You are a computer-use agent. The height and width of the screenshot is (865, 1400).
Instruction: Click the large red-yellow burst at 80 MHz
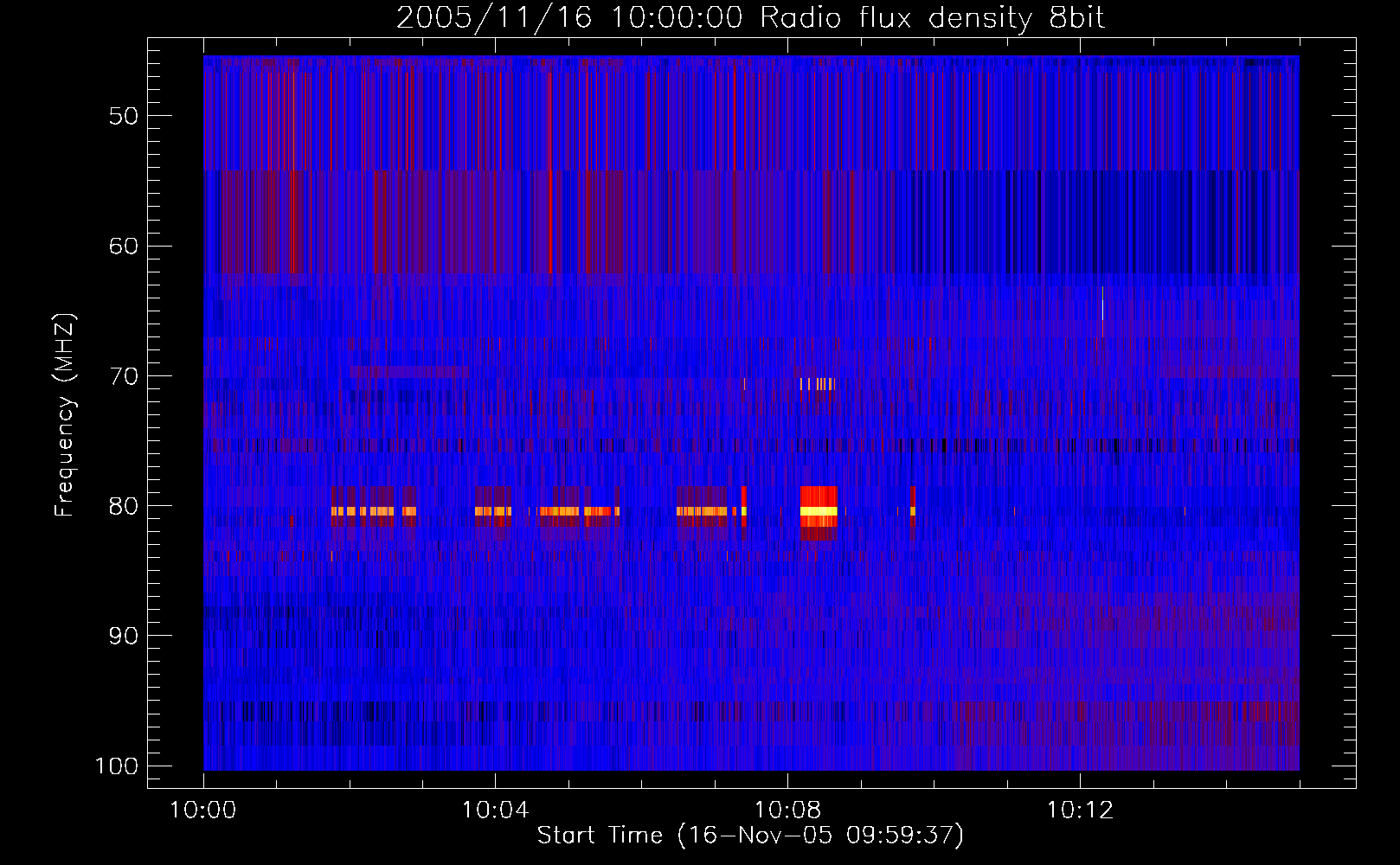[819, 513]
